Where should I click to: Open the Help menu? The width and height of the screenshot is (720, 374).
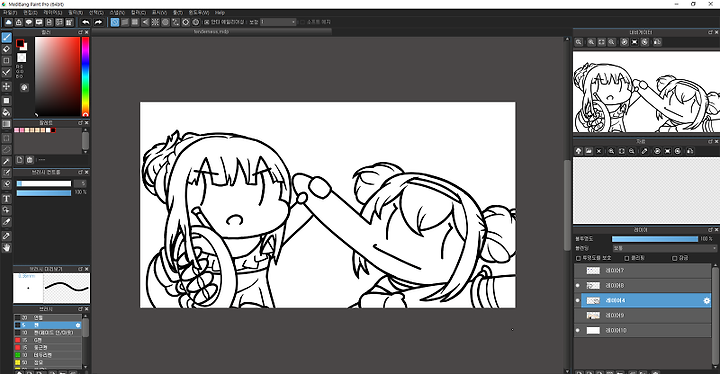tap(220, 12)
